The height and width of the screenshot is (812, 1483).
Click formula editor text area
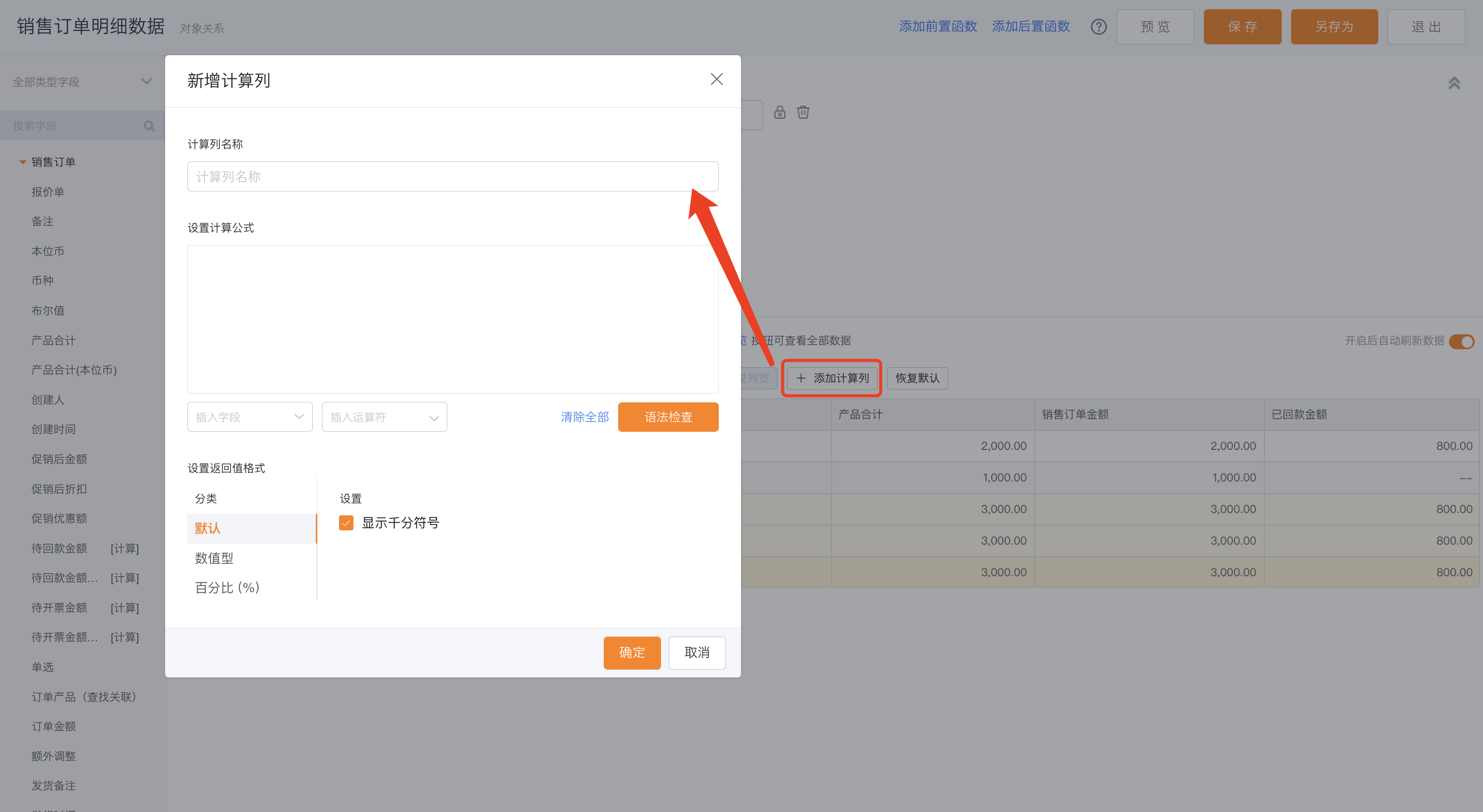[453, 319]
